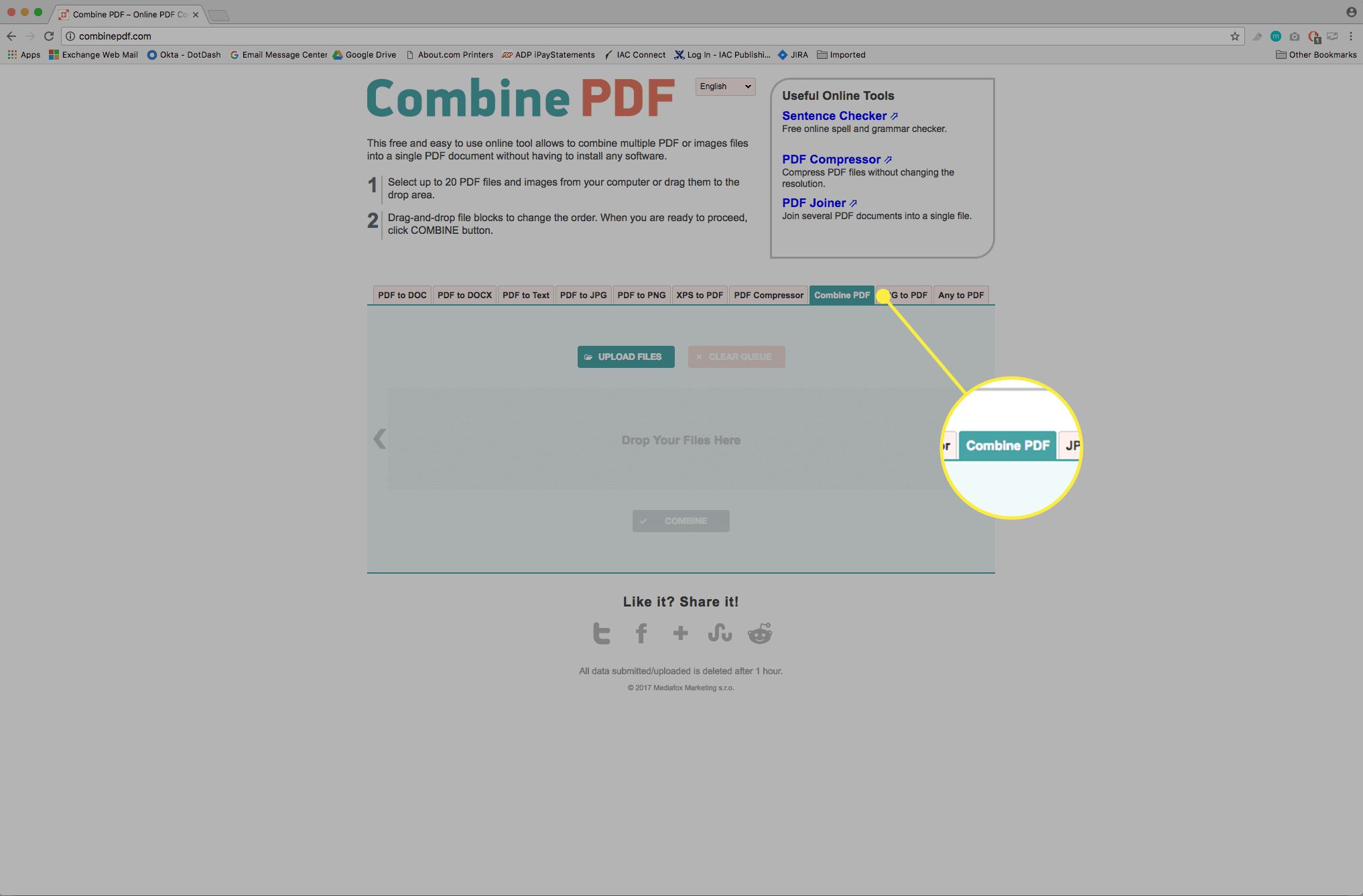Click the PDF Compressor tab
The width and height of the screenshot is (1363, 896).
pyautogui.click(x=768, y=294)
